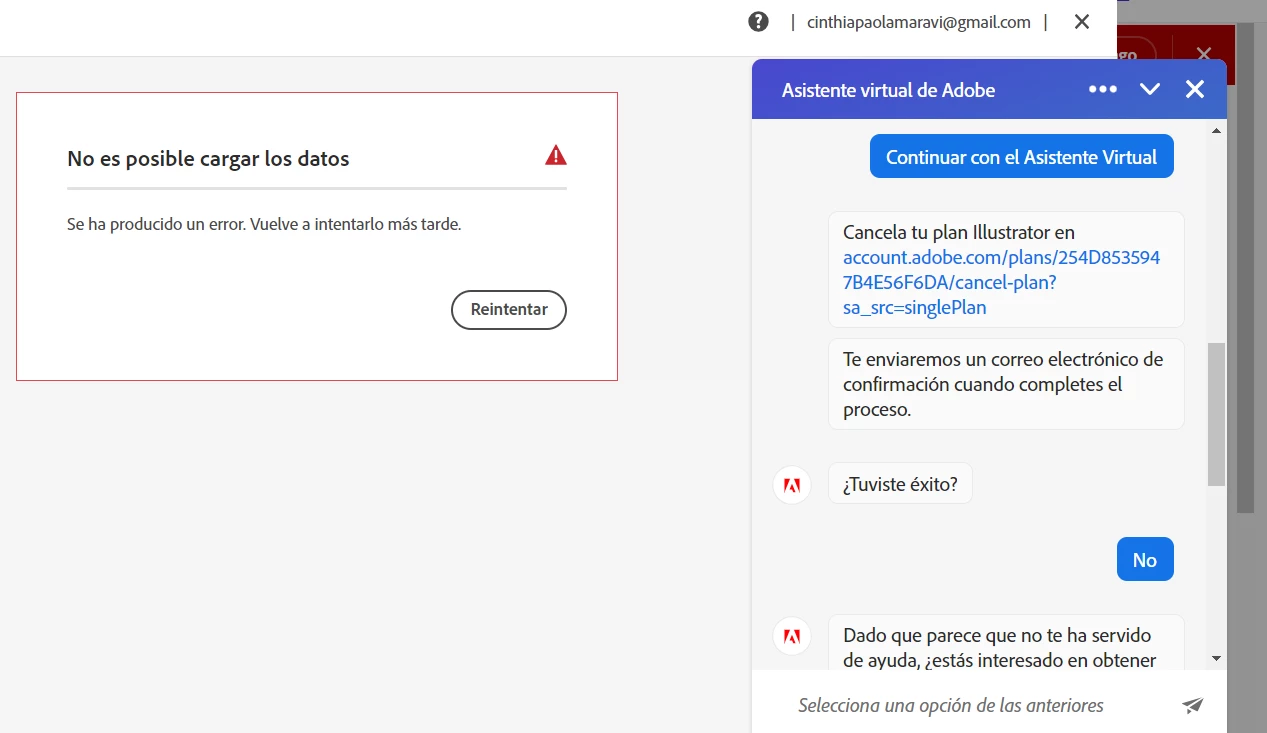The image size is (1267, 733).
Task: Click the Adobe logo avatar beside ¿Tuviste éxito?
Action: [x=792, y=486]
